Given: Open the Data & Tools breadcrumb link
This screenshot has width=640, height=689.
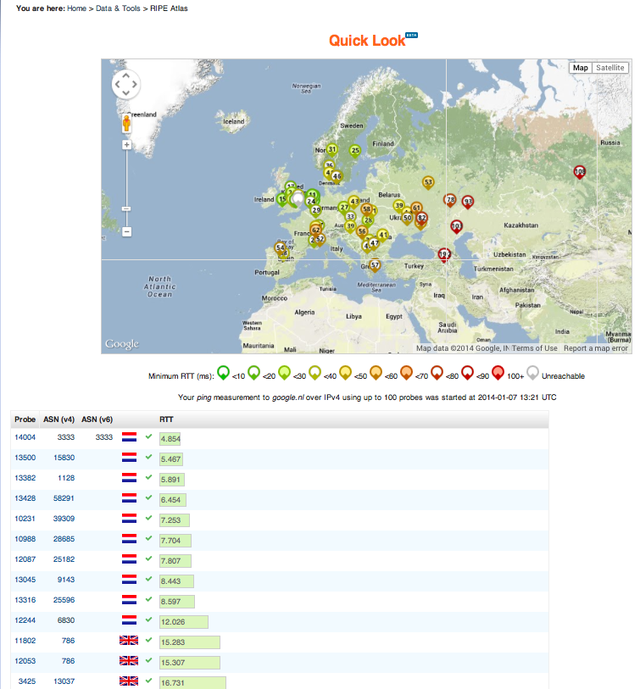Looking at the screenshot, I should point(118,8).
